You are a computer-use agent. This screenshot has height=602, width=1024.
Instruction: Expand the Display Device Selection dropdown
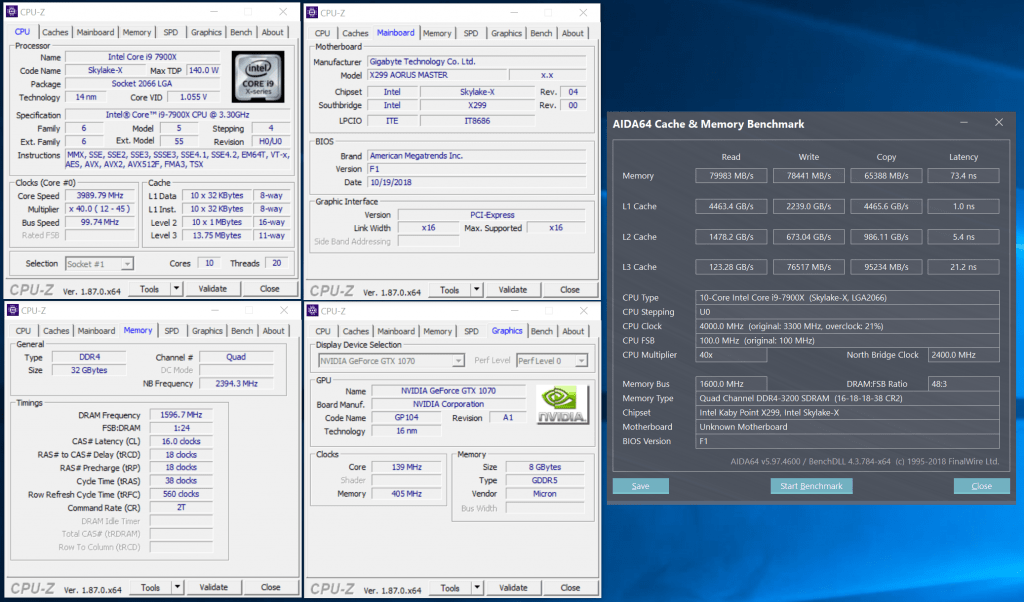[391, 360]
